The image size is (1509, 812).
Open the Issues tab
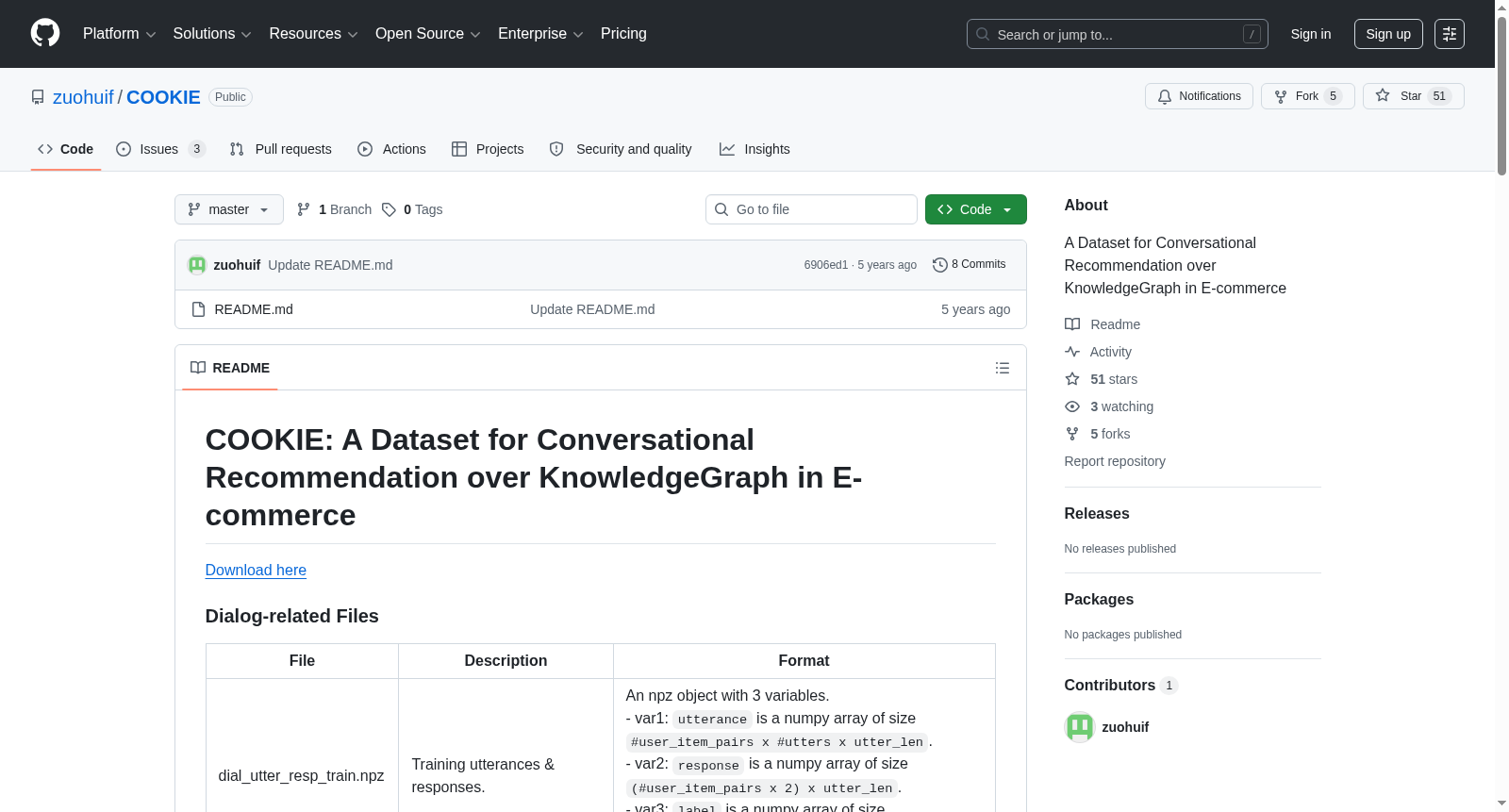pyautogui.click(x=160, y=149)
